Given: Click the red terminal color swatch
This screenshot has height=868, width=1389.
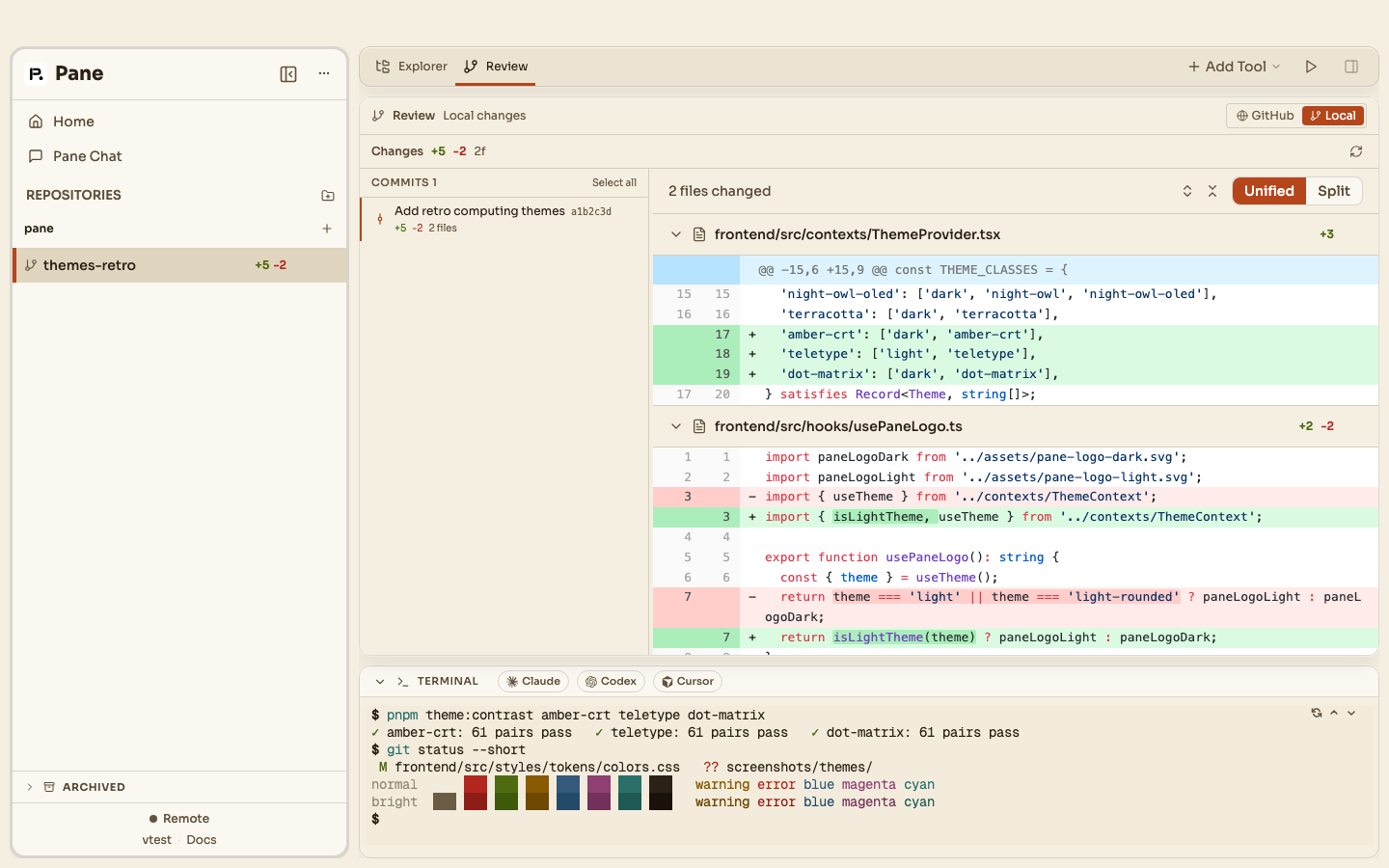Looking at the screenshot, I should (476, 793).
